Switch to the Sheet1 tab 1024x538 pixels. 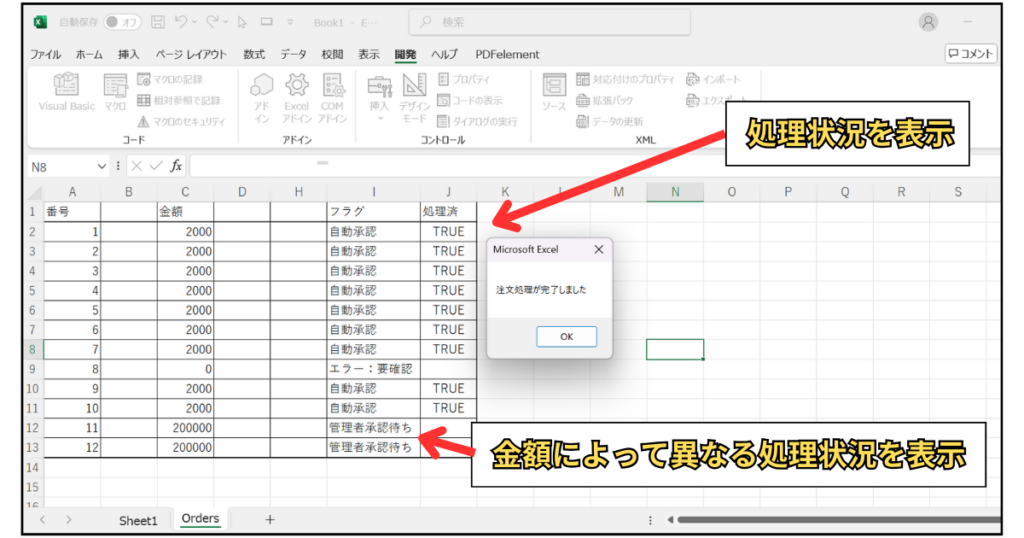point(138,520)
